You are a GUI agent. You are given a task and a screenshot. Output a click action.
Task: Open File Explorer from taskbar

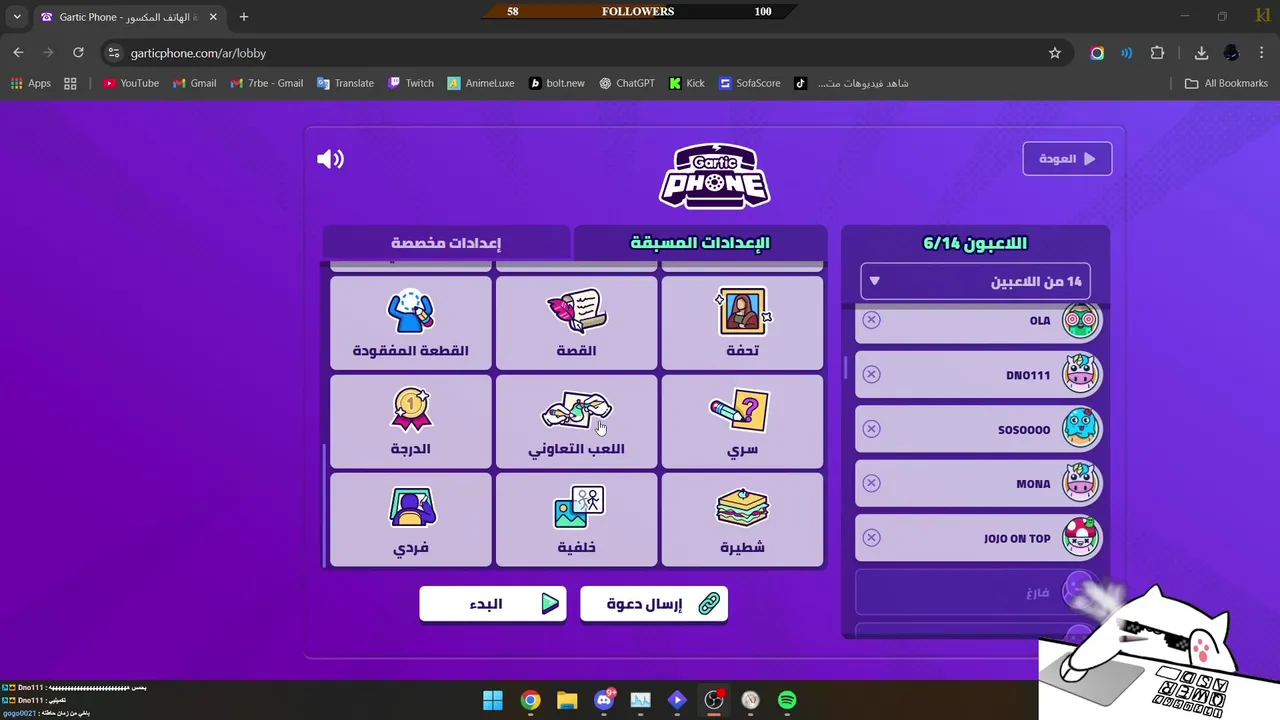point(567,700)
